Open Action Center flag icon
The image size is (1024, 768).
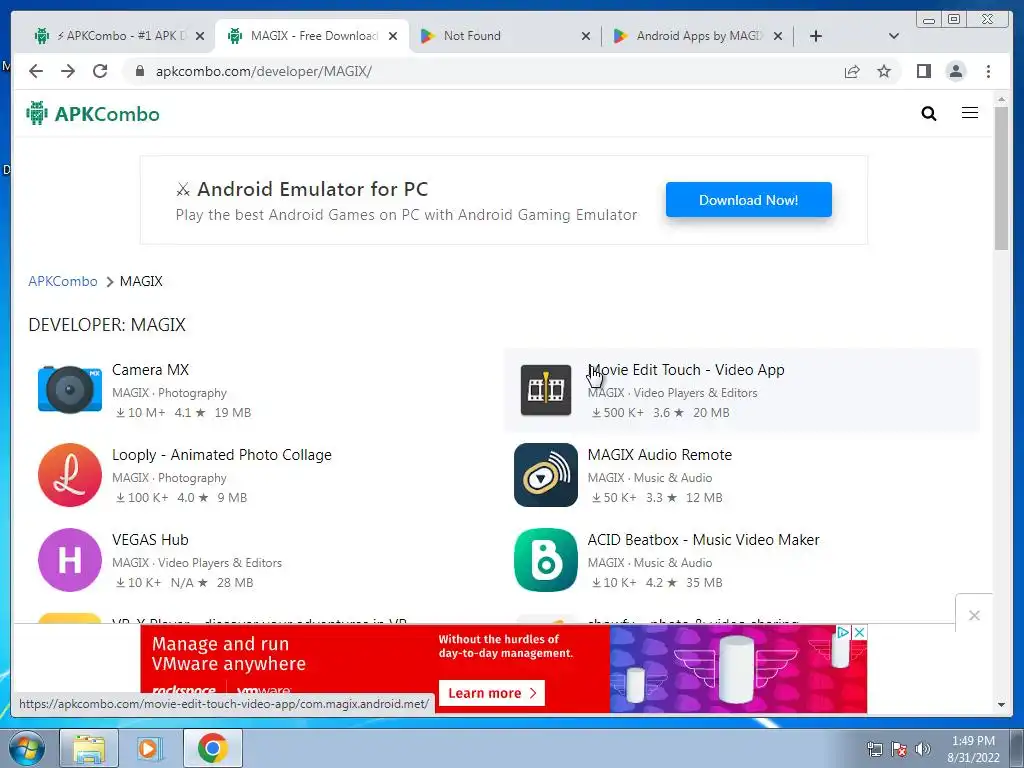click(899, 748)
